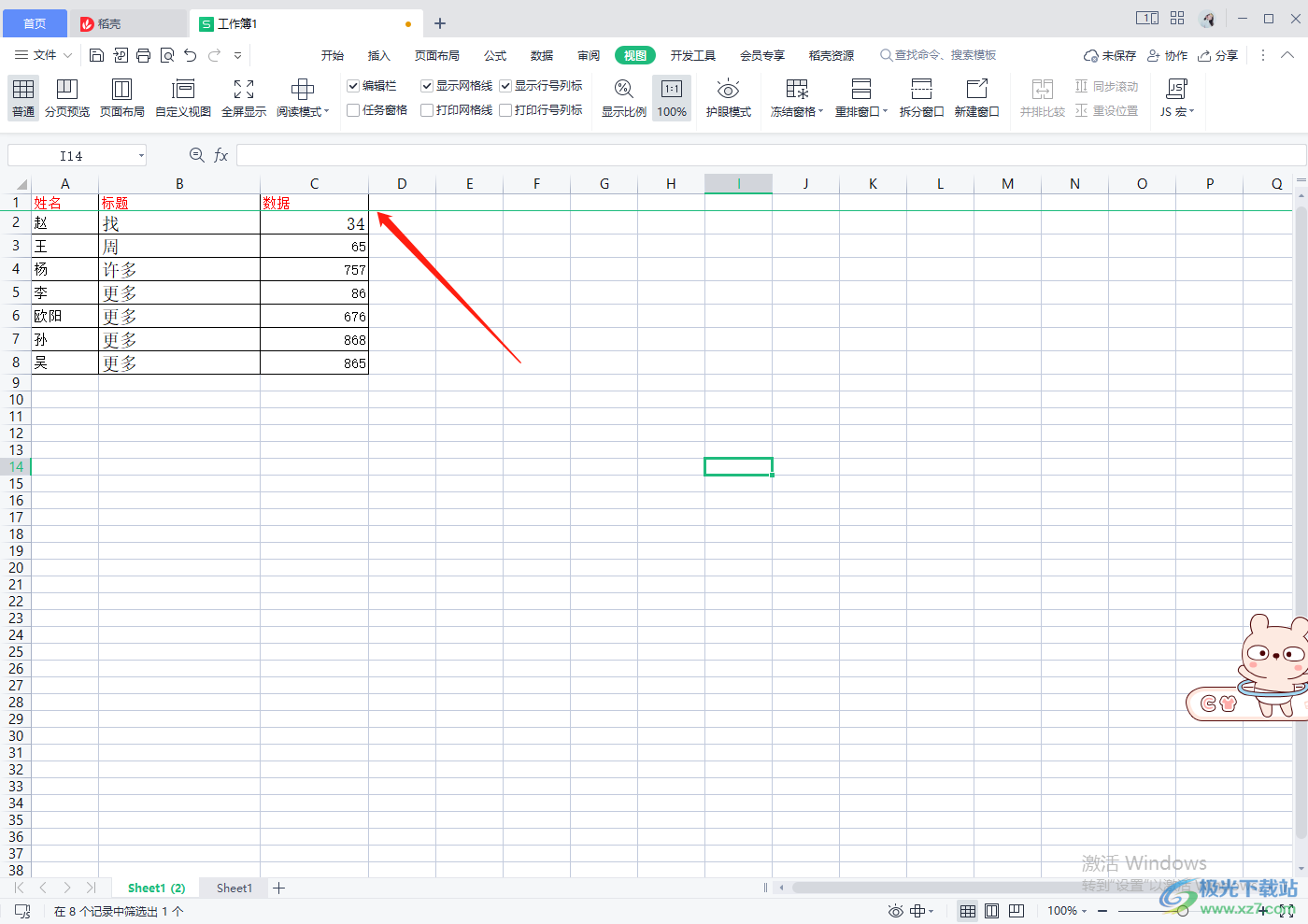Select all cells via corner triangle
This screenshot has height=924, width=1308.
[x=21, y=184]
